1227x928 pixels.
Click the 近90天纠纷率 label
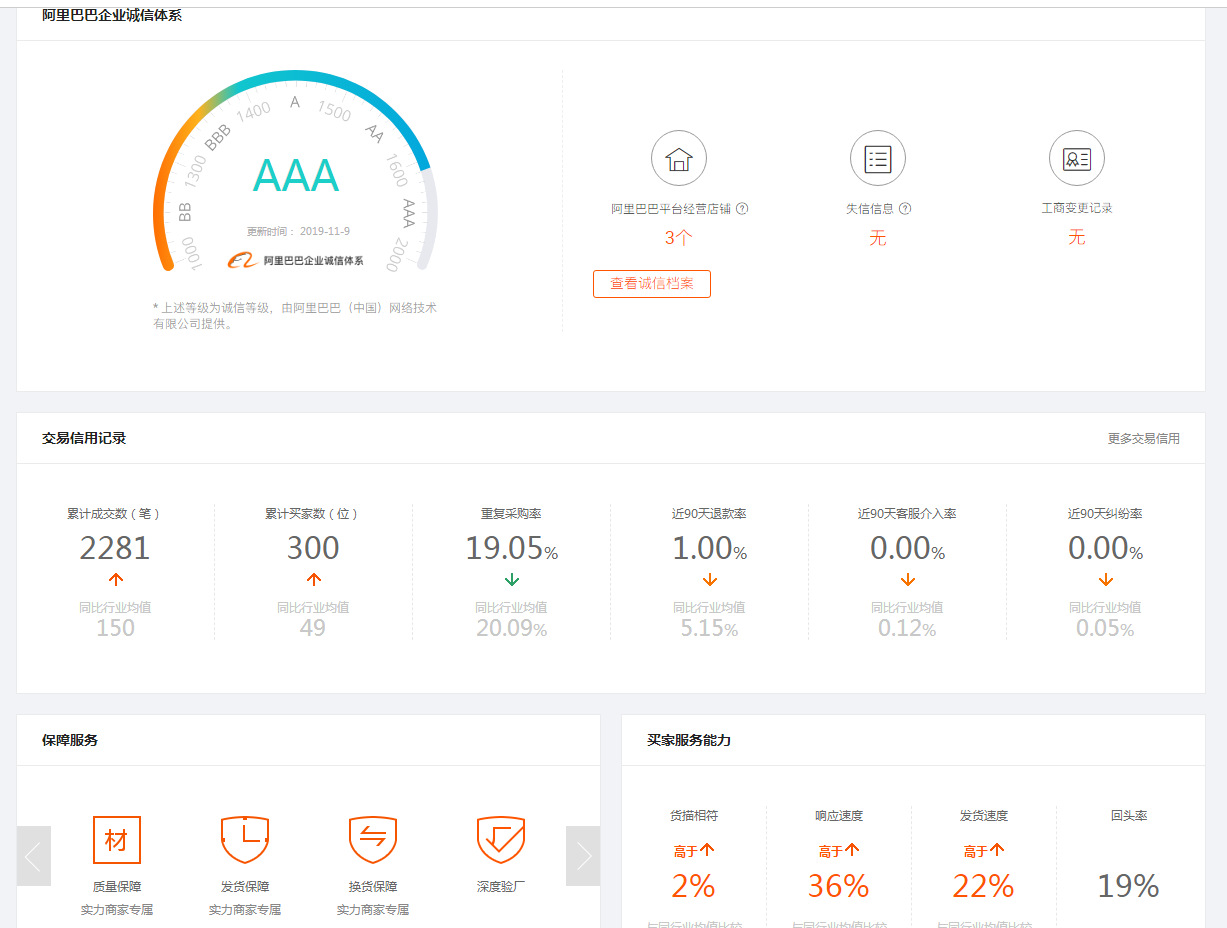[1105, 514]
